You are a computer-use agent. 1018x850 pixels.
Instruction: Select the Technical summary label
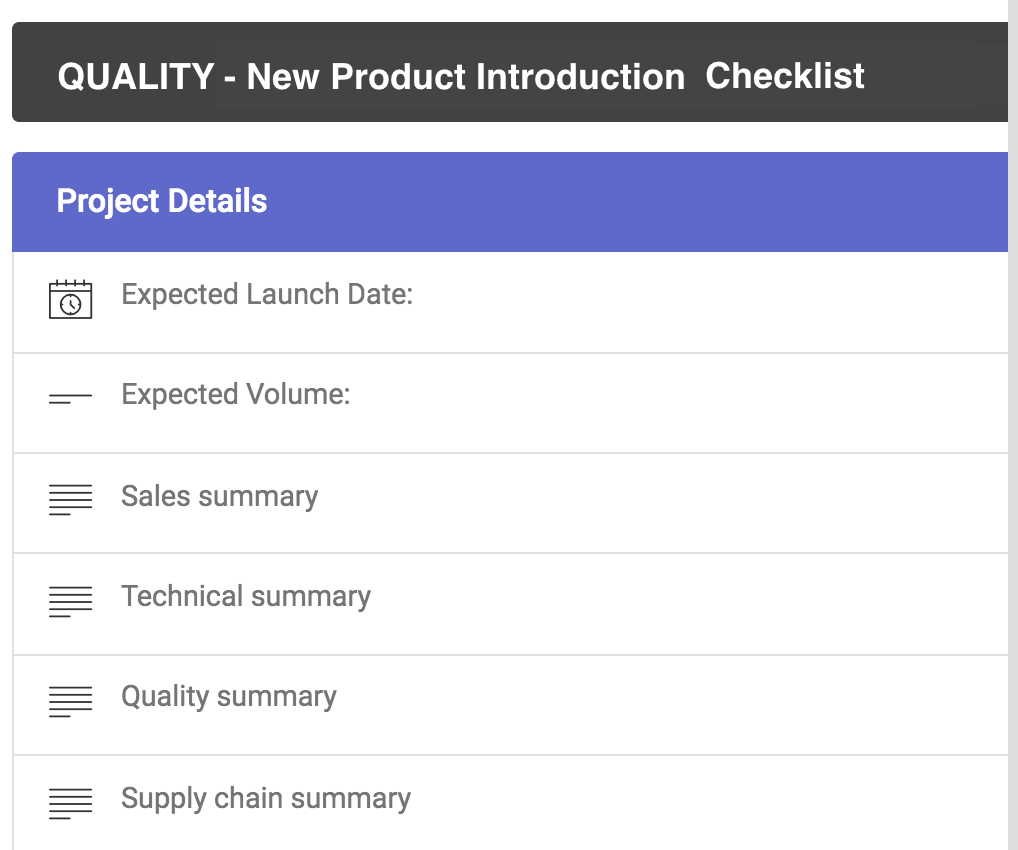coord(246,597)
